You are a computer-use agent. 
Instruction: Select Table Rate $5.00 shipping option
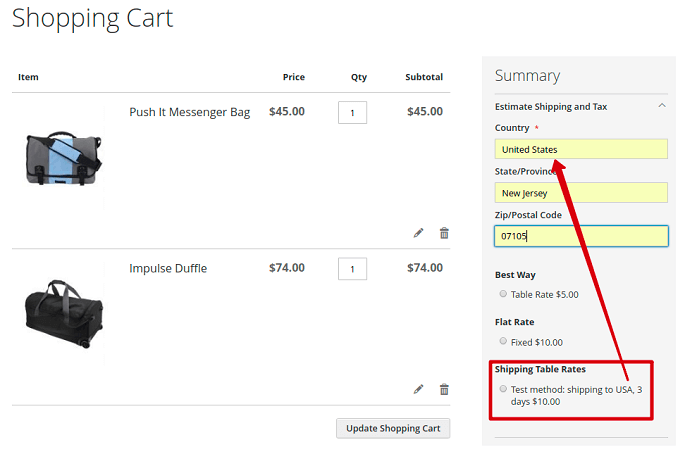[x=503, y=293]
